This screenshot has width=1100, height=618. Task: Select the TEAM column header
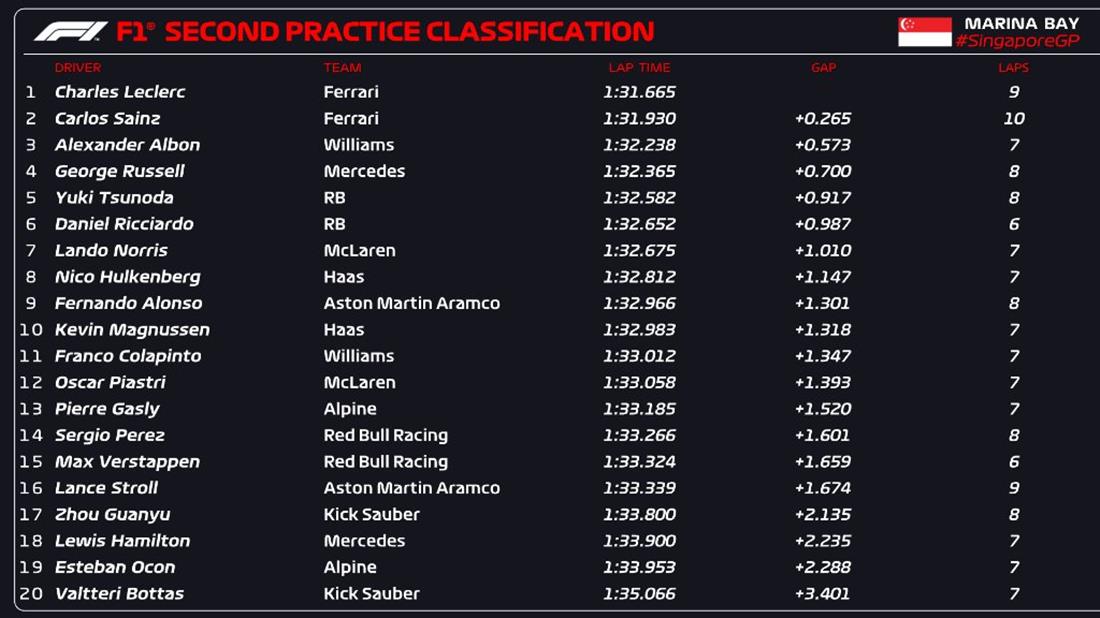tap(342, 68)
